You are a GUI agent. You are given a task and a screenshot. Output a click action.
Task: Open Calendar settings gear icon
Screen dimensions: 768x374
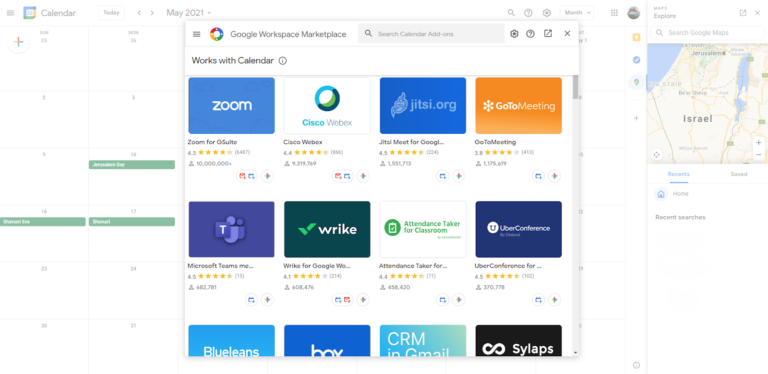[x=547, y=13]
